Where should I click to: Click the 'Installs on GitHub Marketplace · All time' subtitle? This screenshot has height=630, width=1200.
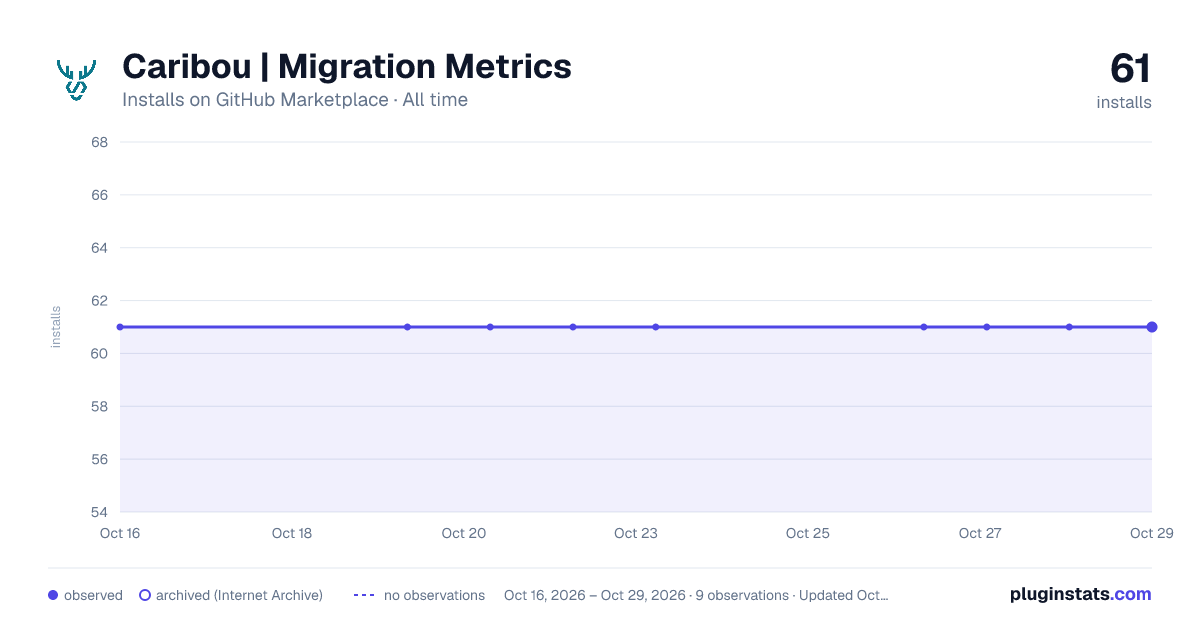[295, 100]
